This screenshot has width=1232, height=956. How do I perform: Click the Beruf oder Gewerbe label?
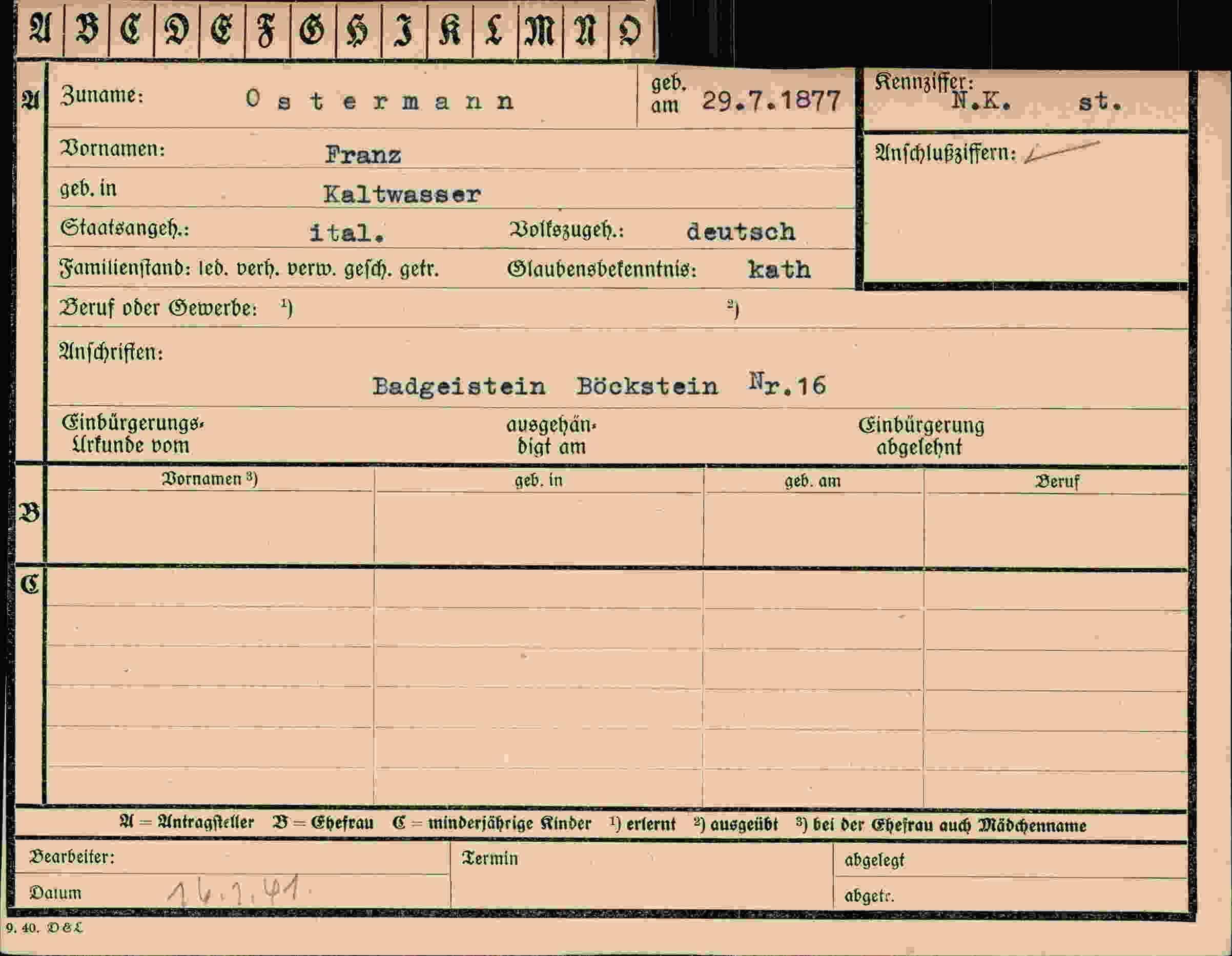point(158,308)
